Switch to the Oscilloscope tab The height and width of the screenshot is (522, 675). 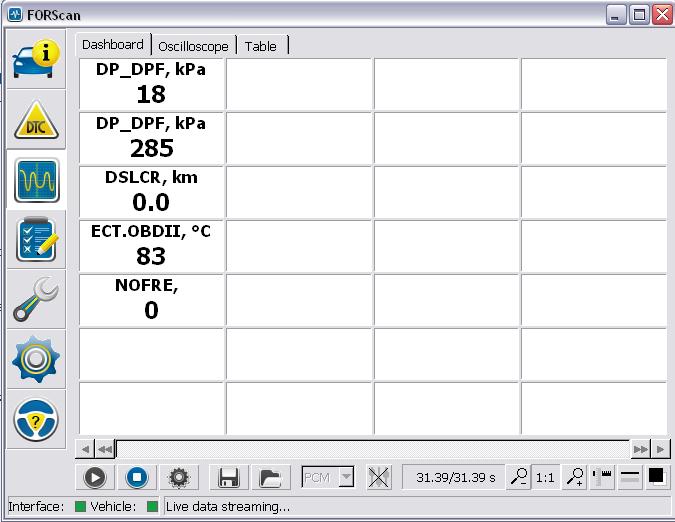[x=193, y=46]
